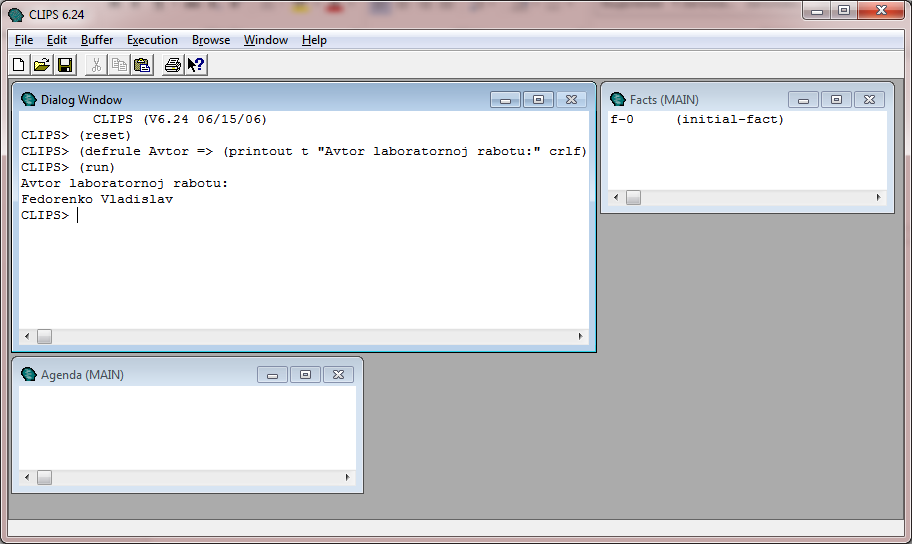Image resolution: width=912 pixels, height=544 pixels.
Task: Click the Open file folder icon
Action: [x=42, y=65]
